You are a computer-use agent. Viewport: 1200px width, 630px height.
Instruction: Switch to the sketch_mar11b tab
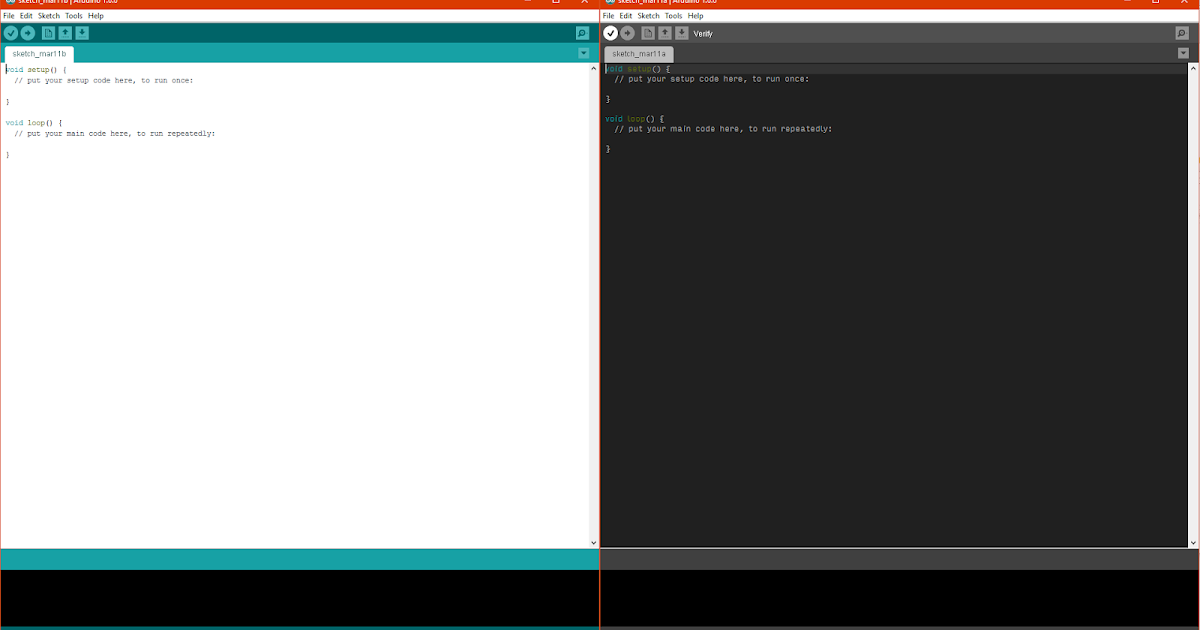(x=39, y=54)
